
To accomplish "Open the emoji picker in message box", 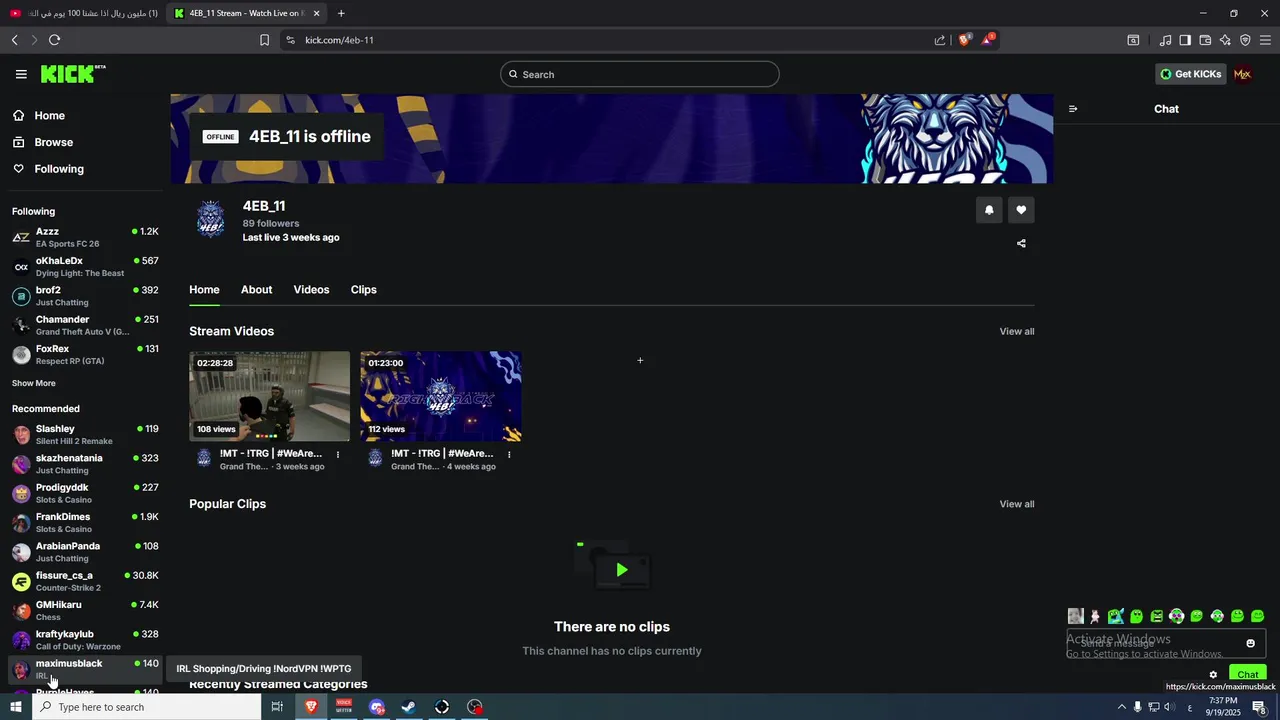I will (x=1250, y=643).
